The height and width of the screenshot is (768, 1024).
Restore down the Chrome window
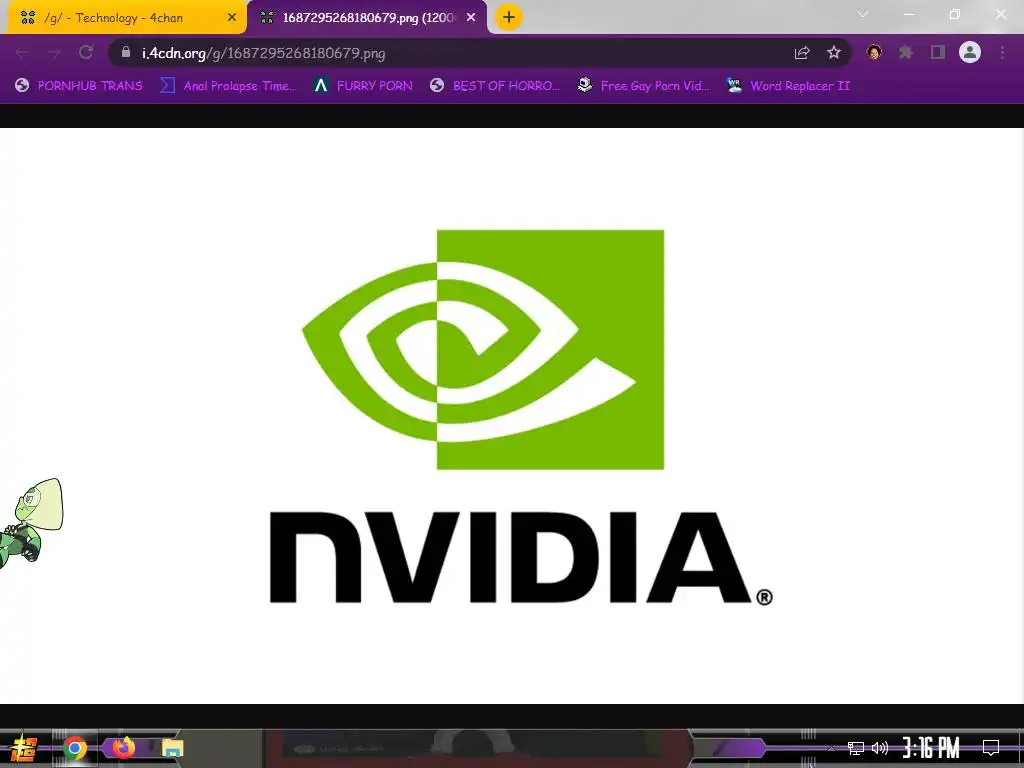[x=955, y=14]
